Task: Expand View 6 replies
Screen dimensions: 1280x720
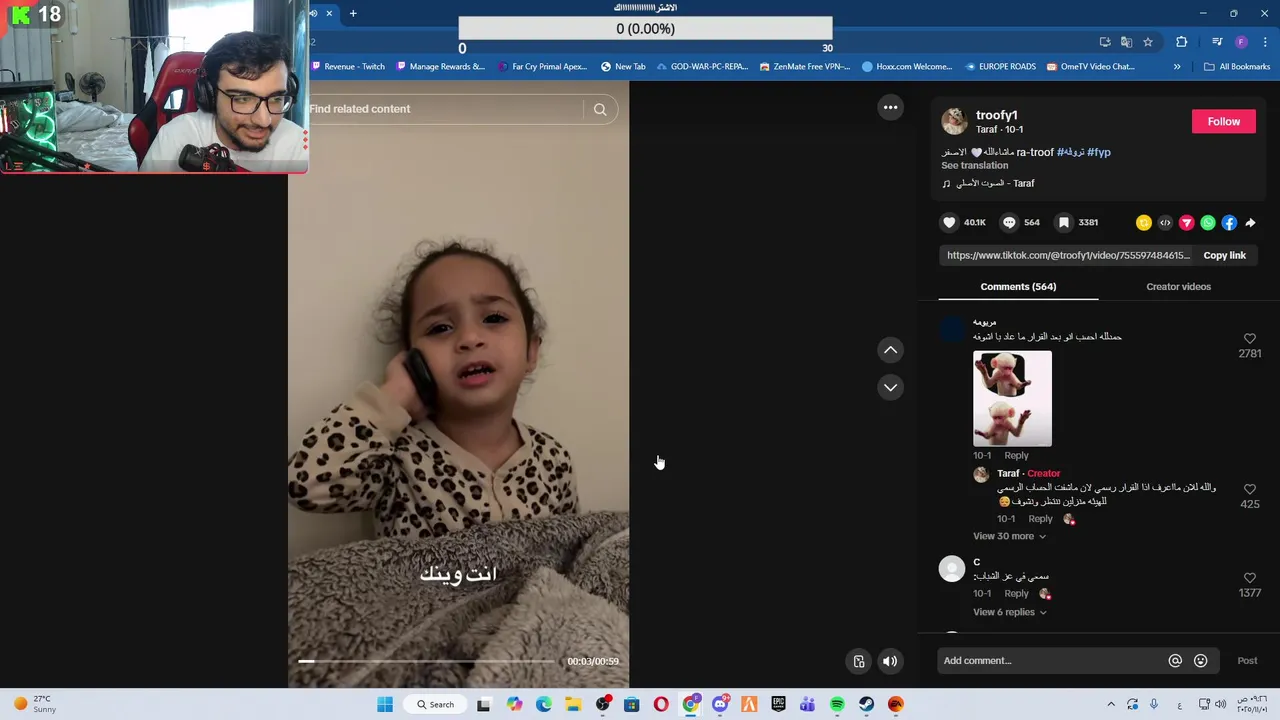Action: 1010,612
